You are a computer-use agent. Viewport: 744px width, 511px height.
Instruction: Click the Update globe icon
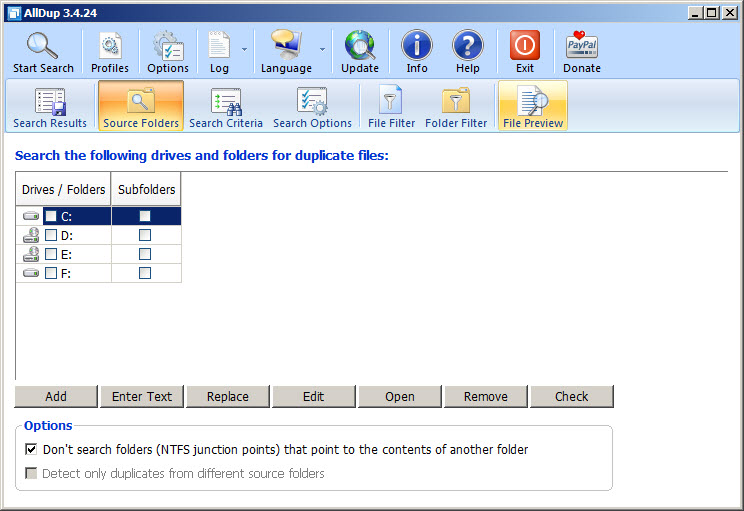[360, 46]
